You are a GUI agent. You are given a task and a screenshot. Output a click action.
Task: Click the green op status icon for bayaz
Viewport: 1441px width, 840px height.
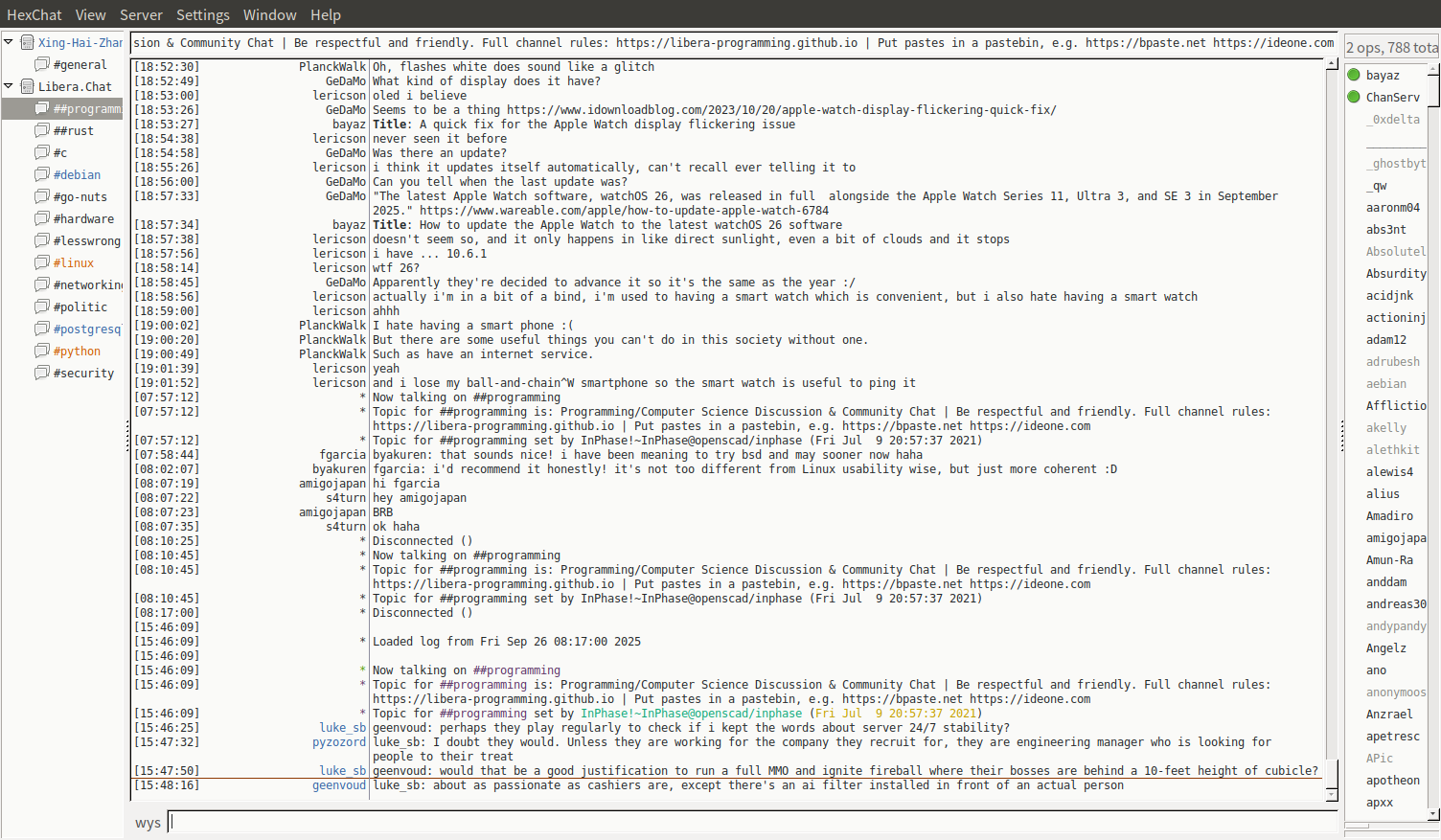(1354, 75)
